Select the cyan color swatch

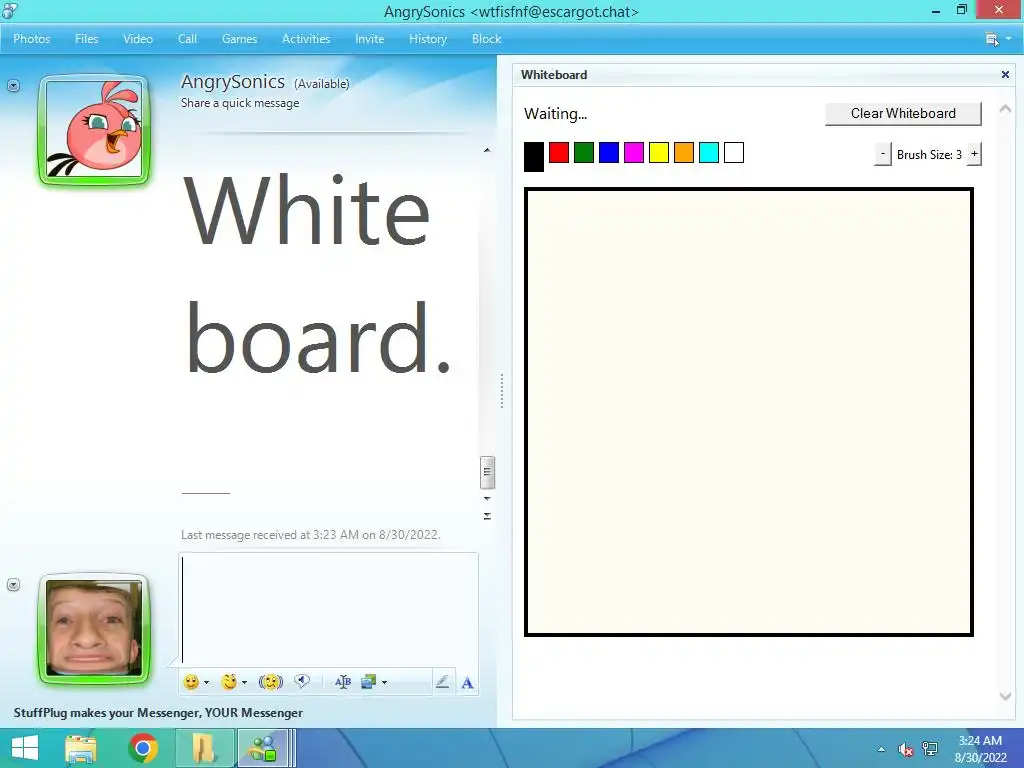[x=709, y=153]
